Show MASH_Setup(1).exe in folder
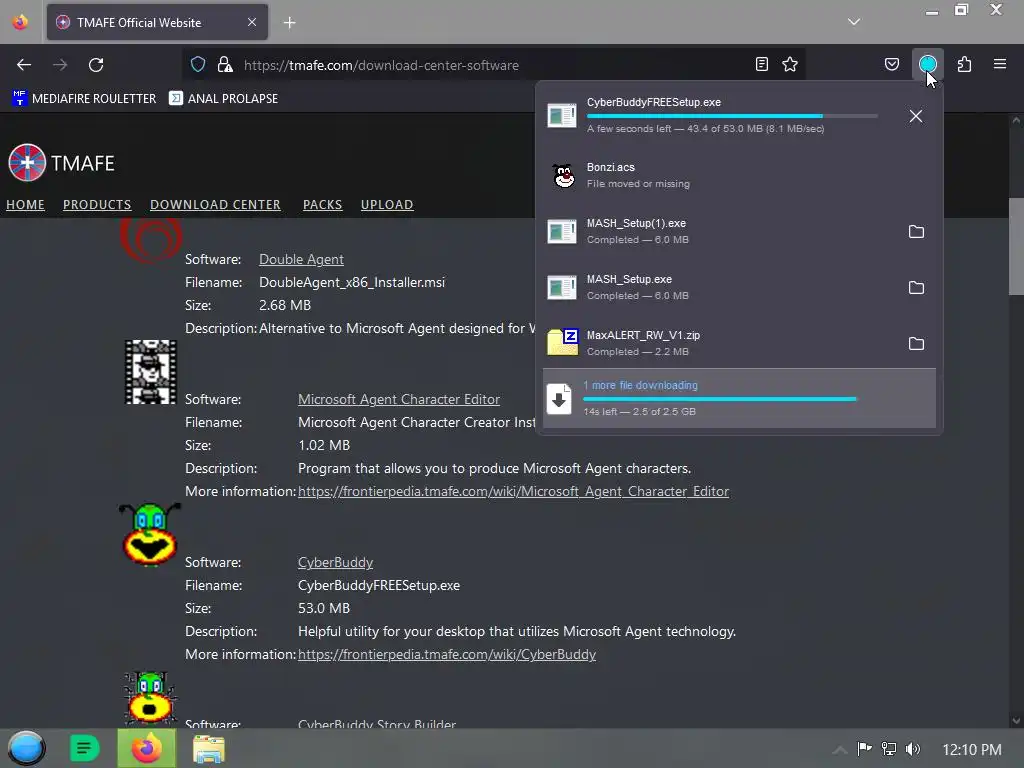The width and height of the screenshot is (1024, 768). (x=916, y=232)
